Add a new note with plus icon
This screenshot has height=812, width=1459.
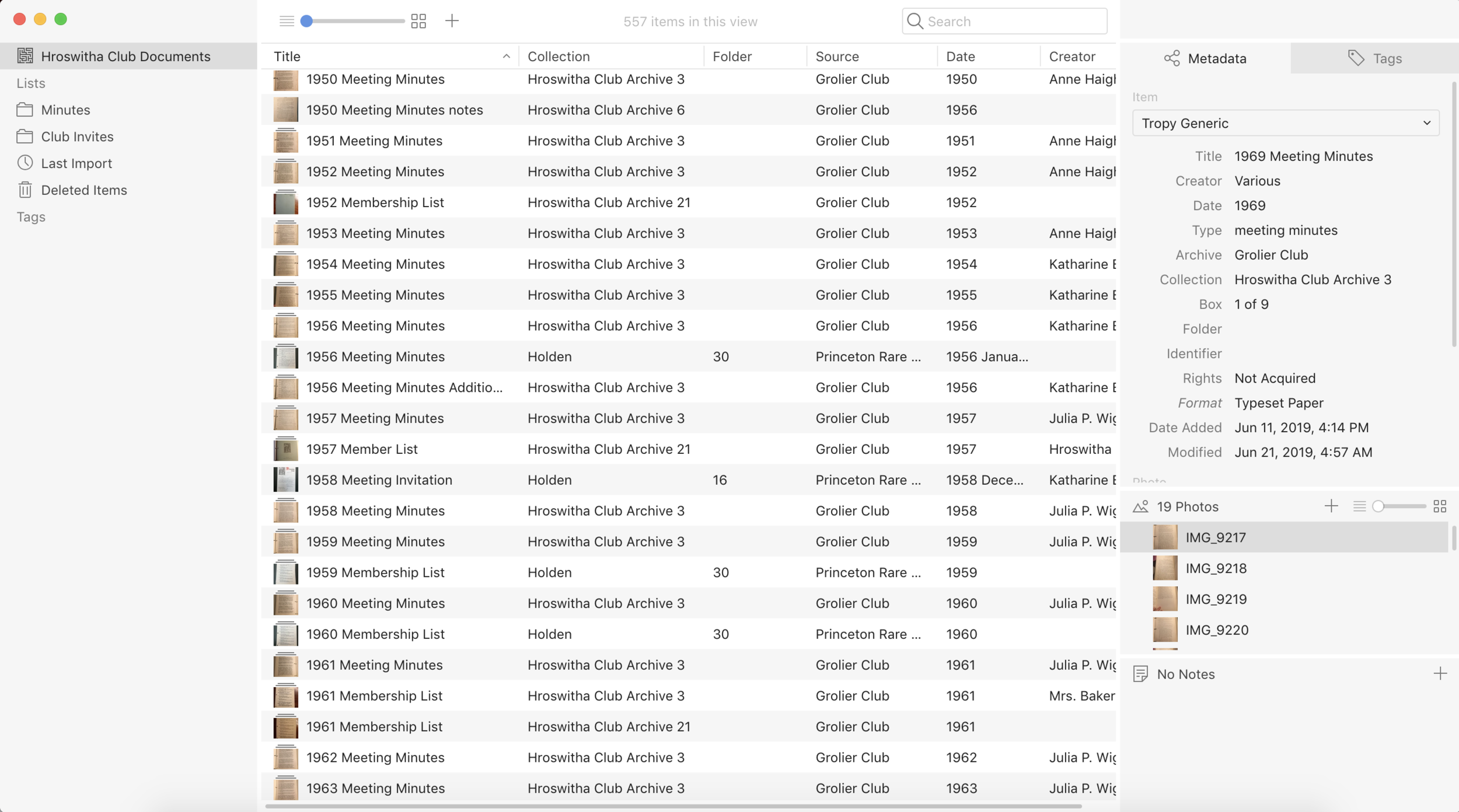pyautogui.click(x=1440, y=674)
